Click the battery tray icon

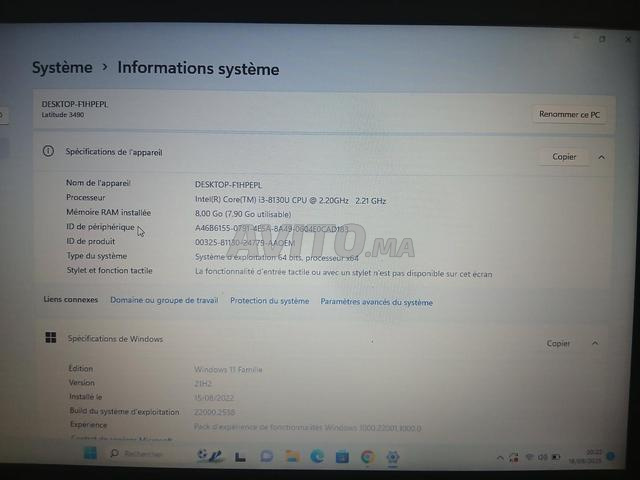[556, 457]
